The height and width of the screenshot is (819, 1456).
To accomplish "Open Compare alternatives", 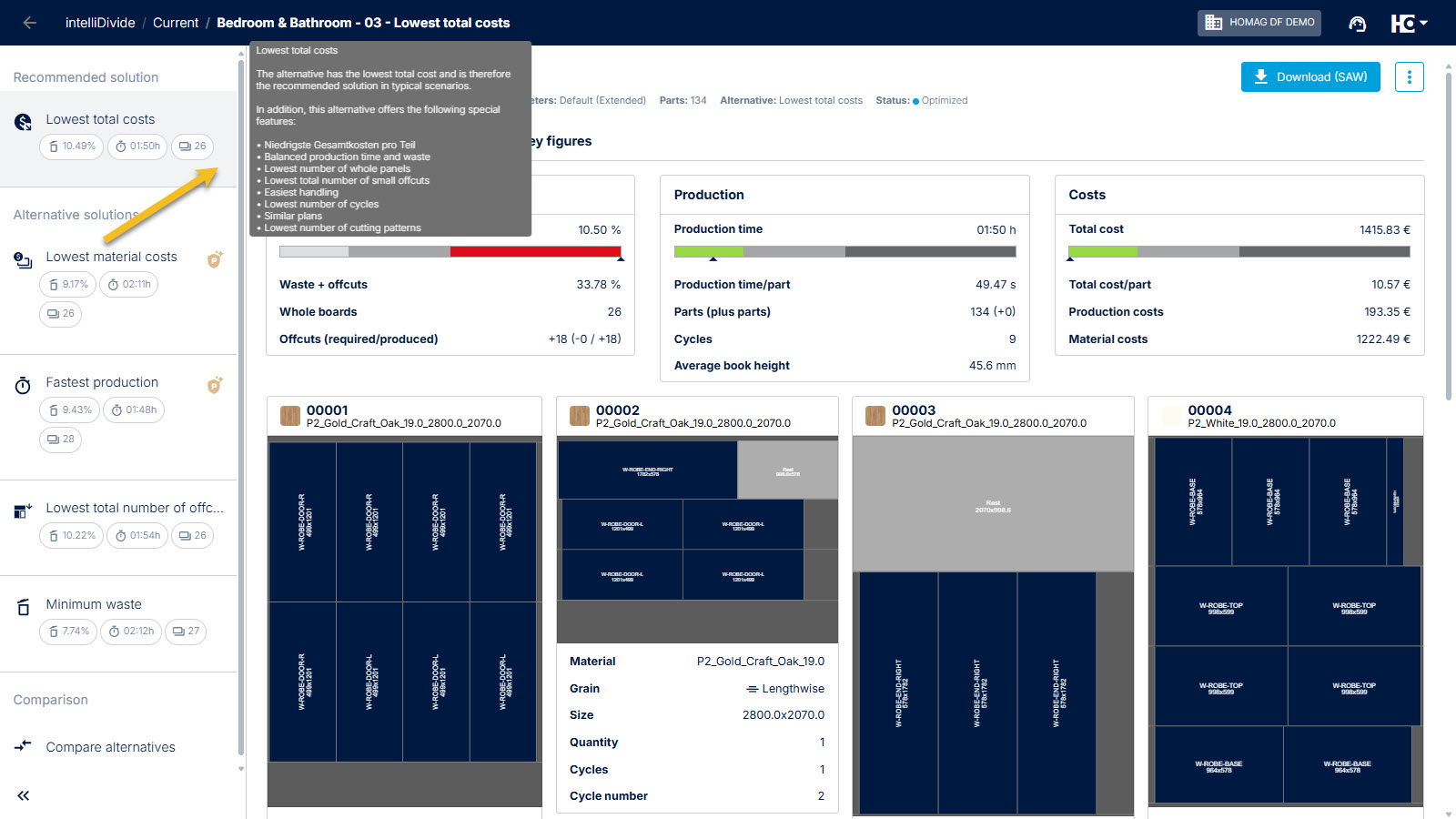I will pos(110,747).
